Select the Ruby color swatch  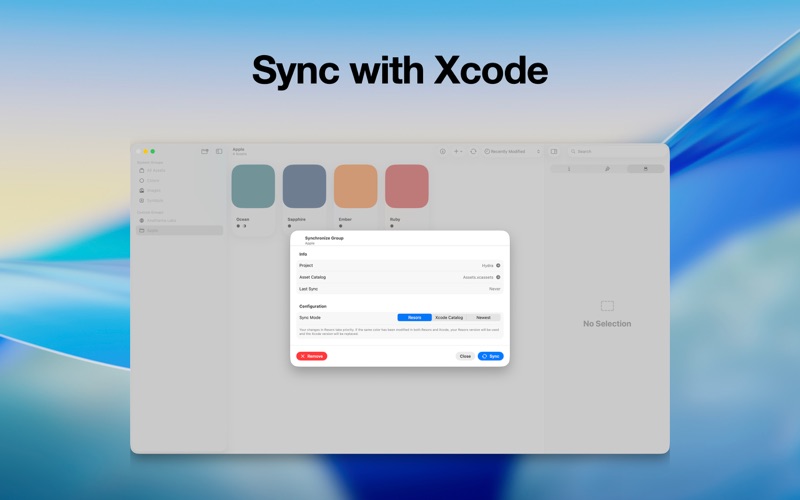[x=407, y=186]
